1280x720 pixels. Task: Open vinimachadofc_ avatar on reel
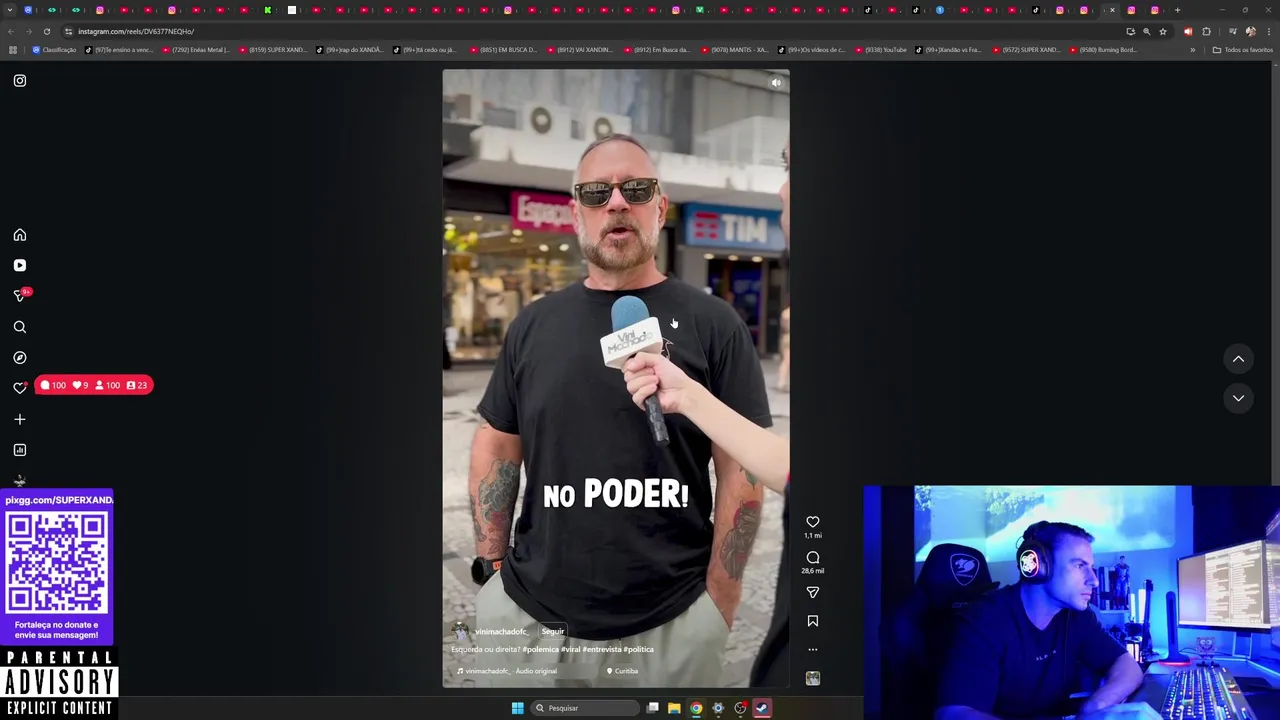[460, 632]
